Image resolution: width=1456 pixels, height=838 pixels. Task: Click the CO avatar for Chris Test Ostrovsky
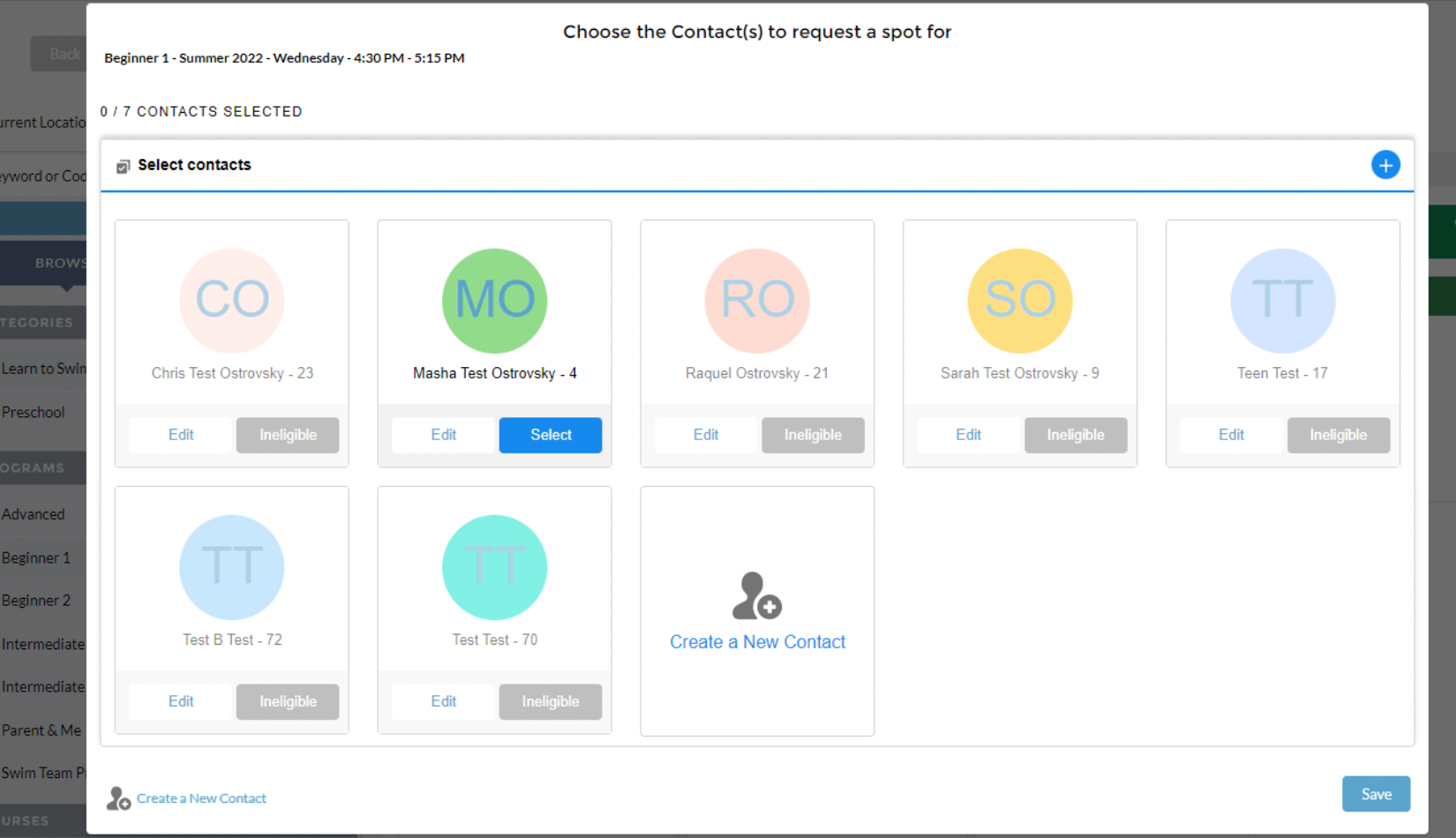(232, 301)
